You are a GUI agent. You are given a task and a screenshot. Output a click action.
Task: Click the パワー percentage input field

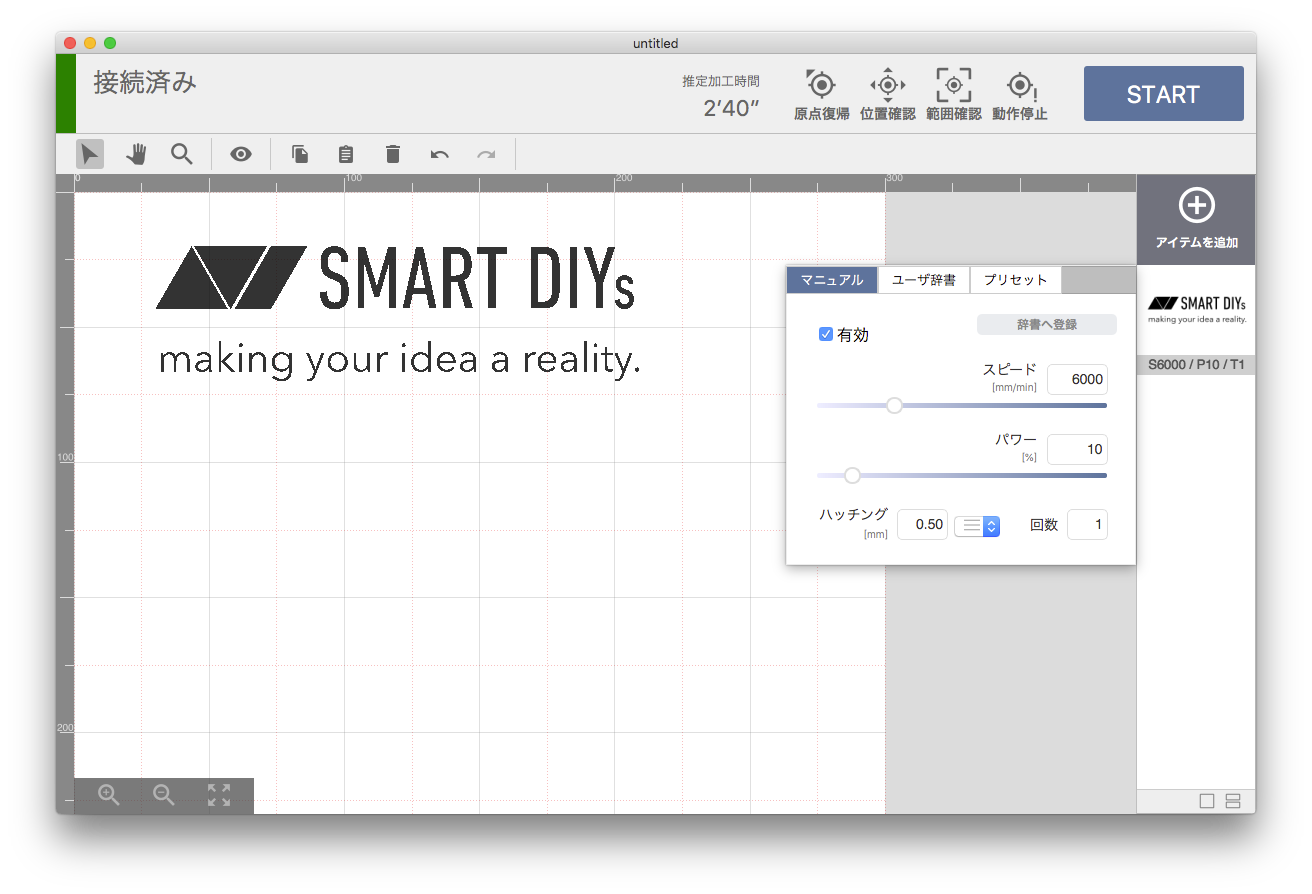point(1077,450)
